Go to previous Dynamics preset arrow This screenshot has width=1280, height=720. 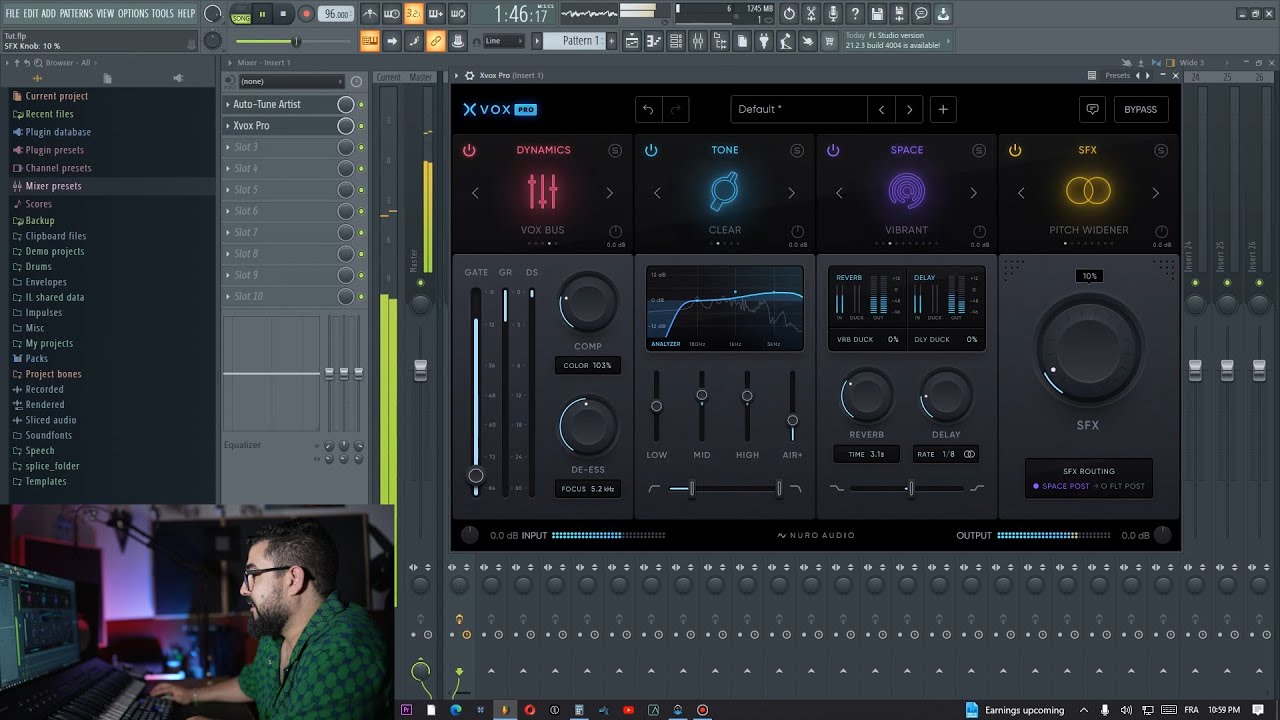coord(475,193)
